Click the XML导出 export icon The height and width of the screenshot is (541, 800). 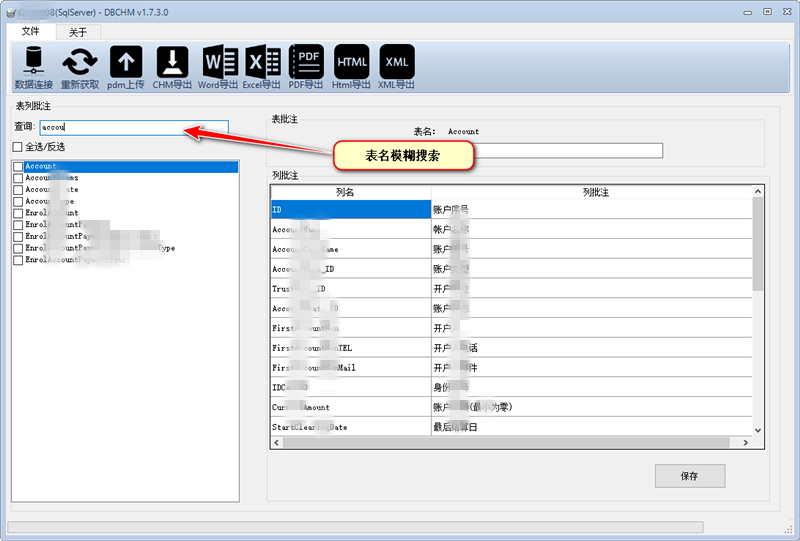pyautogui.click(x=397, y=63)
